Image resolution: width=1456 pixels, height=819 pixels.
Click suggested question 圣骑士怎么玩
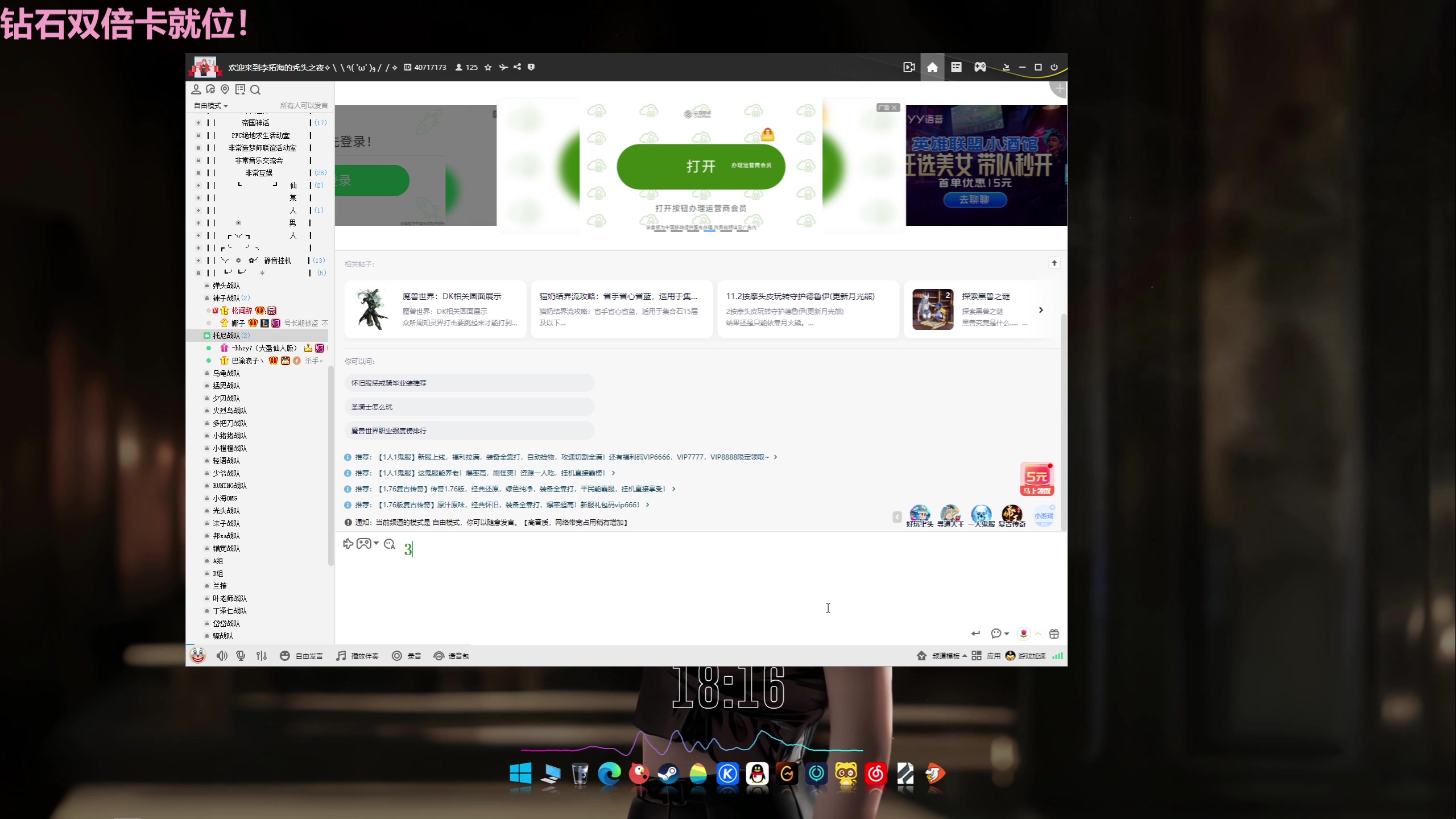pos(372,407)
